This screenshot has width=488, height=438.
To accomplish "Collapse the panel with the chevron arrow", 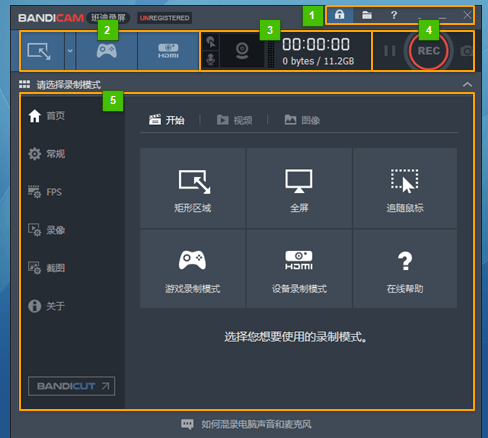I will (467, 84).
